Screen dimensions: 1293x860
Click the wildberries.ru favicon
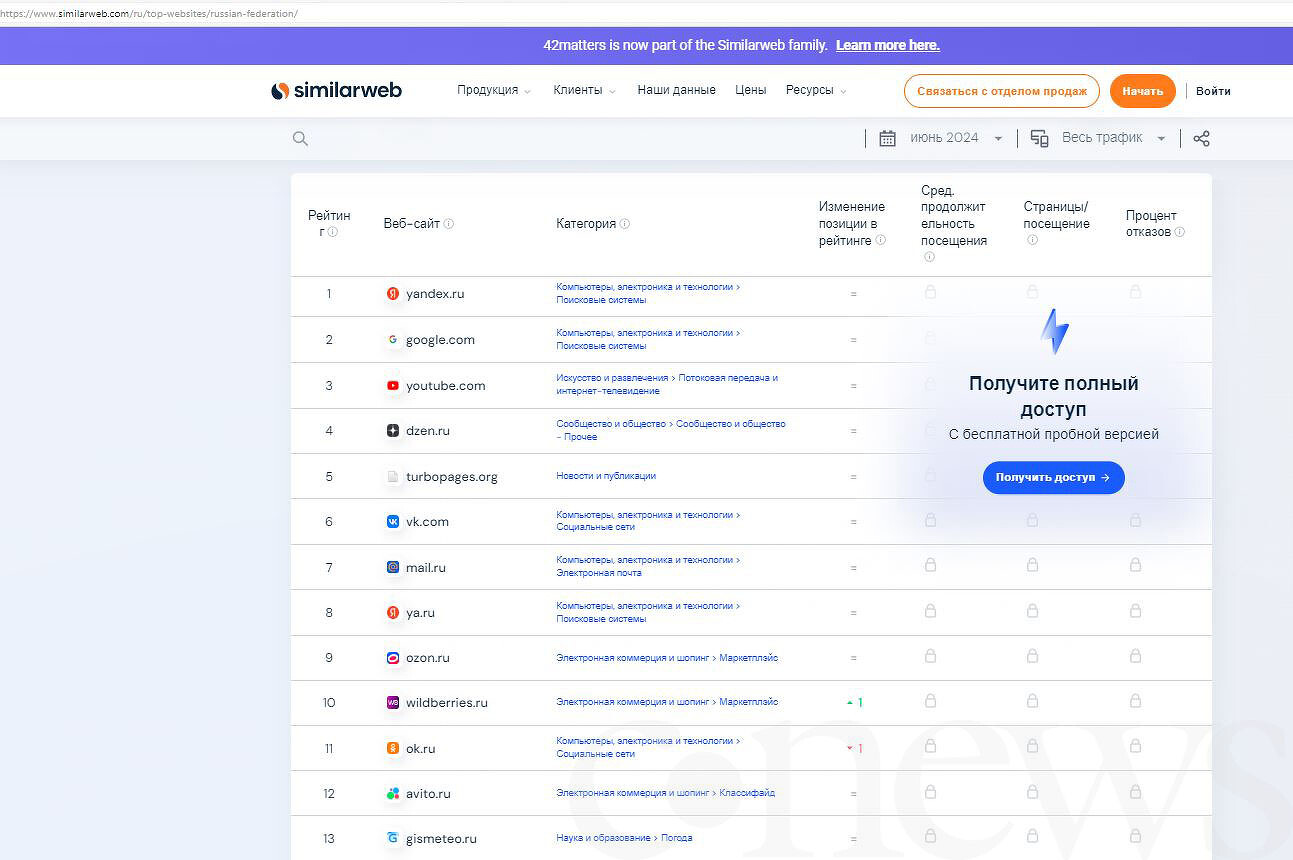click(393, 703)
